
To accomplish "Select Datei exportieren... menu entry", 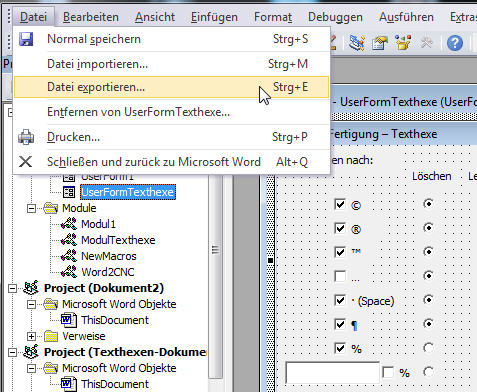I will 171,87.
